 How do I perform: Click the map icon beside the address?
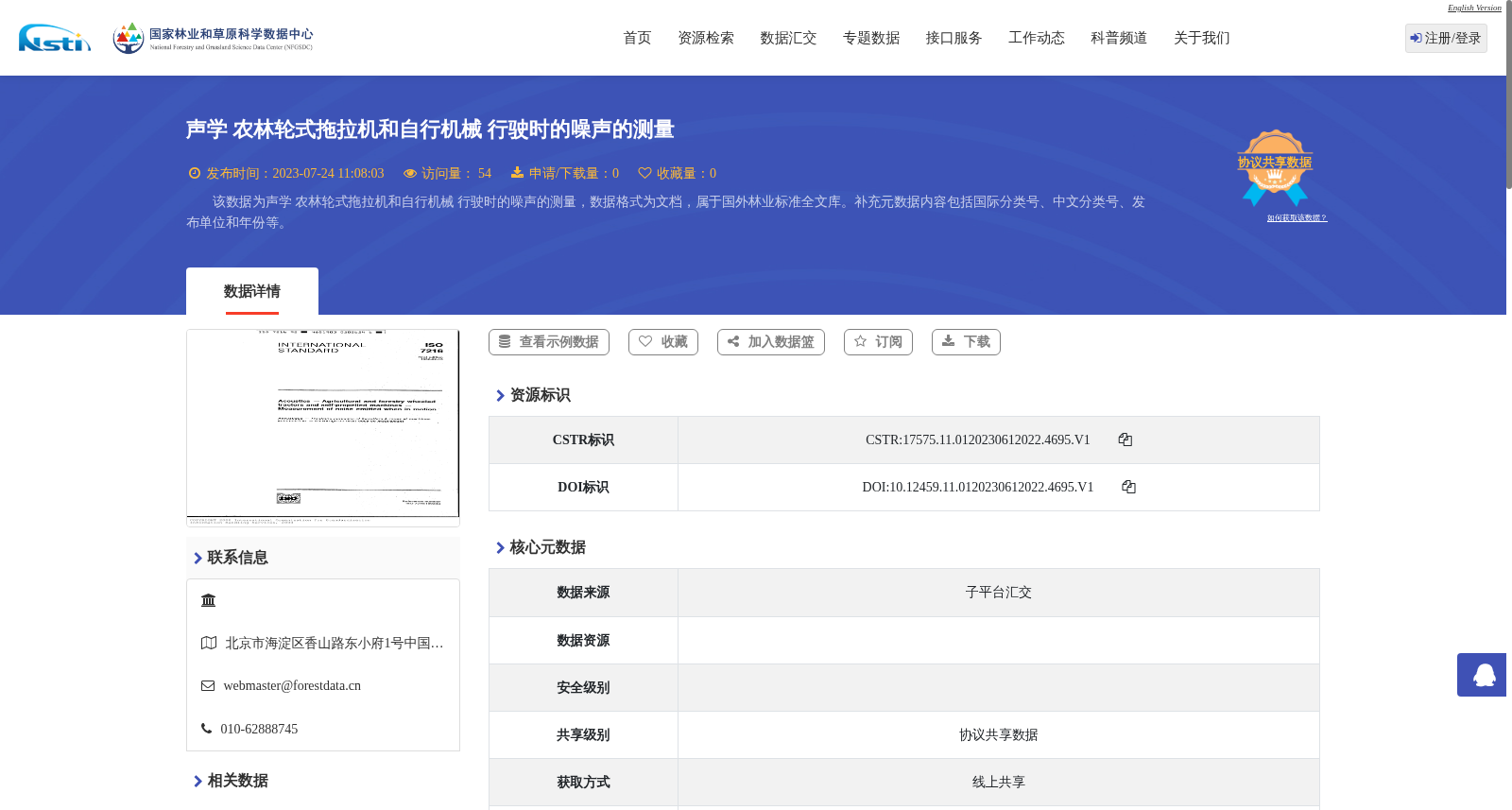[209, 643]
